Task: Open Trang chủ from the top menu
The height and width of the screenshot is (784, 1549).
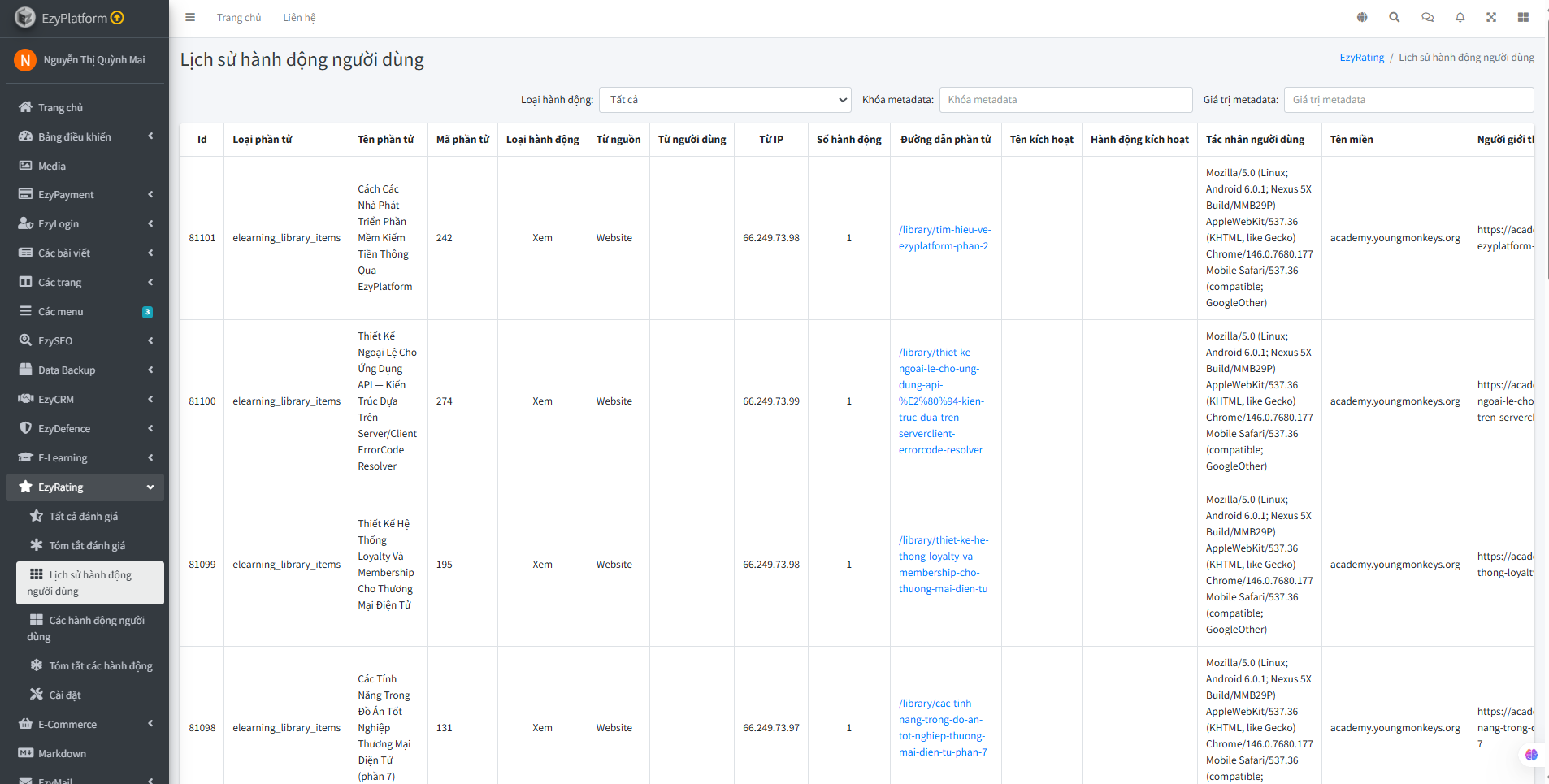Action: pos(239,17)
